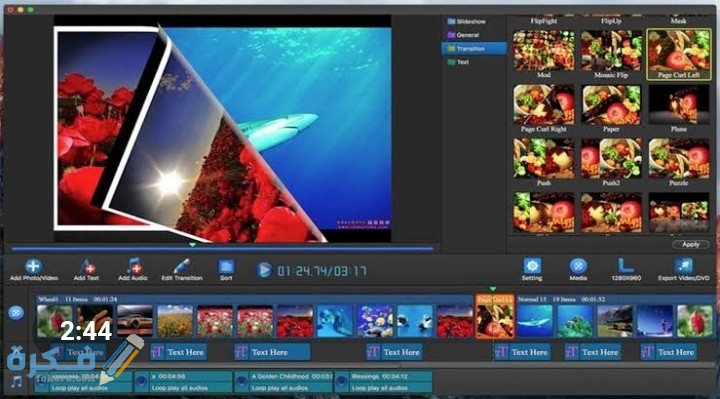This screenshot has height=399, width=720.
Task: Open the Setting gear icon
Action: (532, 266)
